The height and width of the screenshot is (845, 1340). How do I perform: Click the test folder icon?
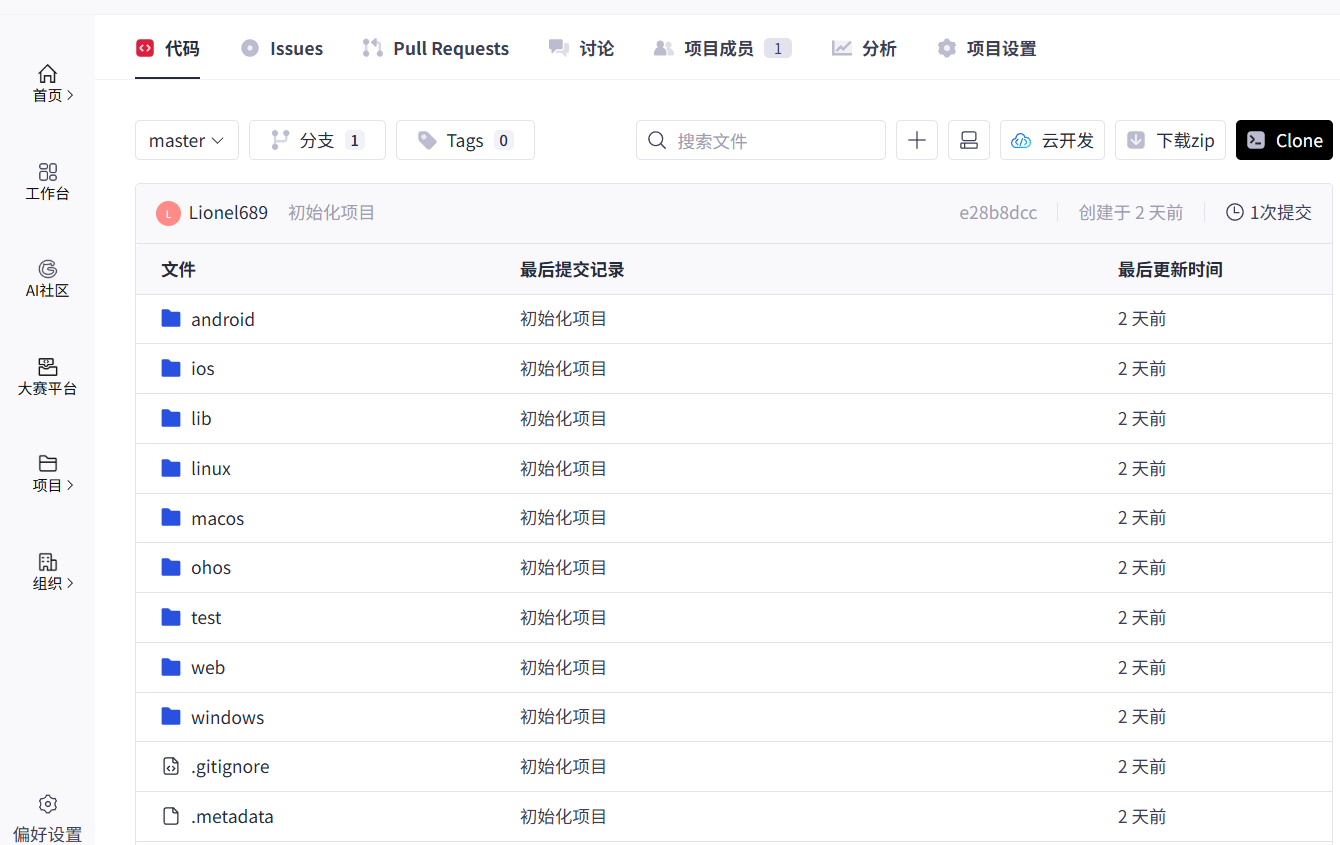[x=171, y=617]
